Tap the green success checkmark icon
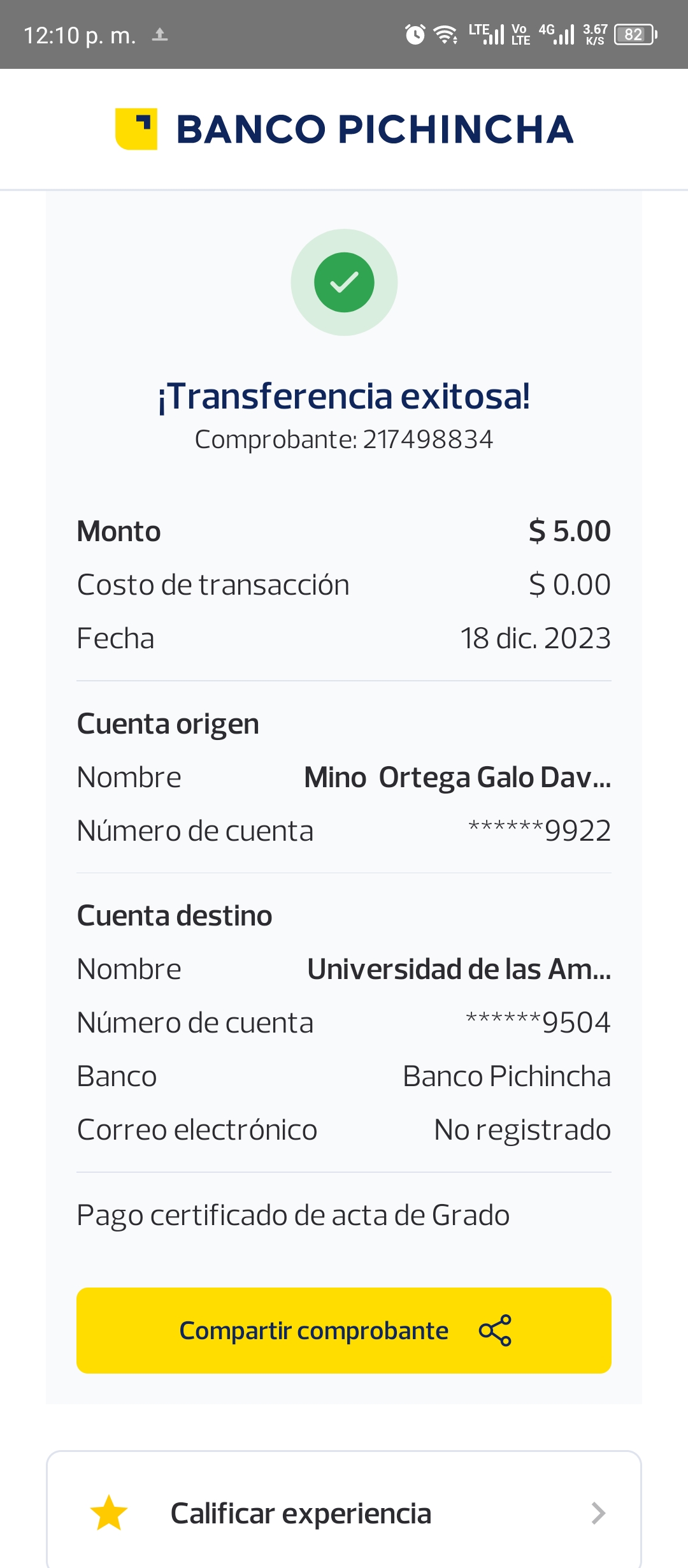Image resolution: width=688 pixels, height=1568 pixels. (x=344, y=282)
